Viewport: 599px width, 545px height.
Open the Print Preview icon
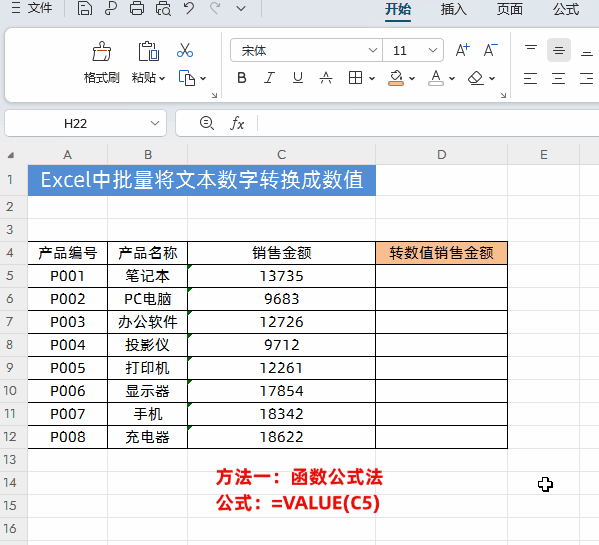(x=163, y=8)
